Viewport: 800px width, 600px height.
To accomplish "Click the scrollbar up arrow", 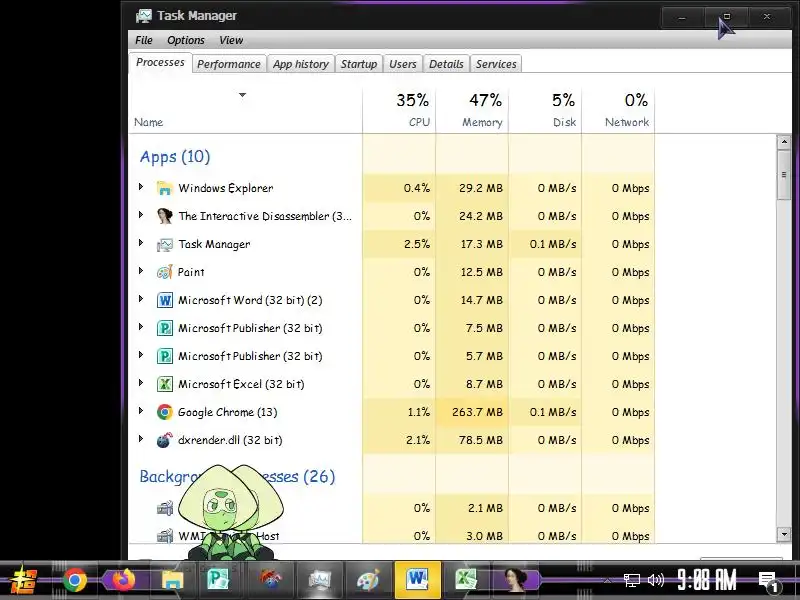I will (x=784, y=142).
